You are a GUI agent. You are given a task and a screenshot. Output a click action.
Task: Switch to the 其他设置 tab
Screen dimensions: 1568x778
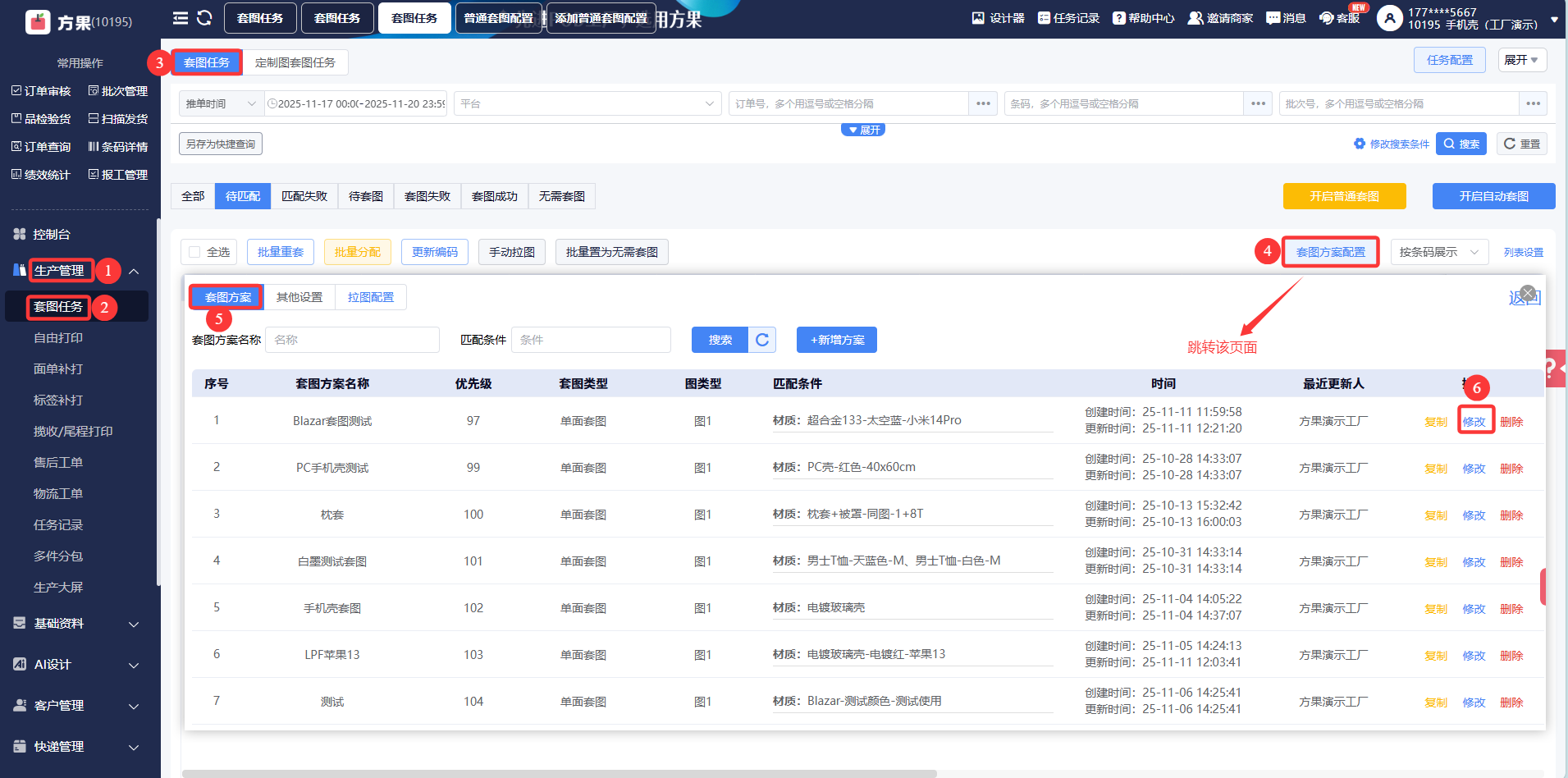point(299,297)
